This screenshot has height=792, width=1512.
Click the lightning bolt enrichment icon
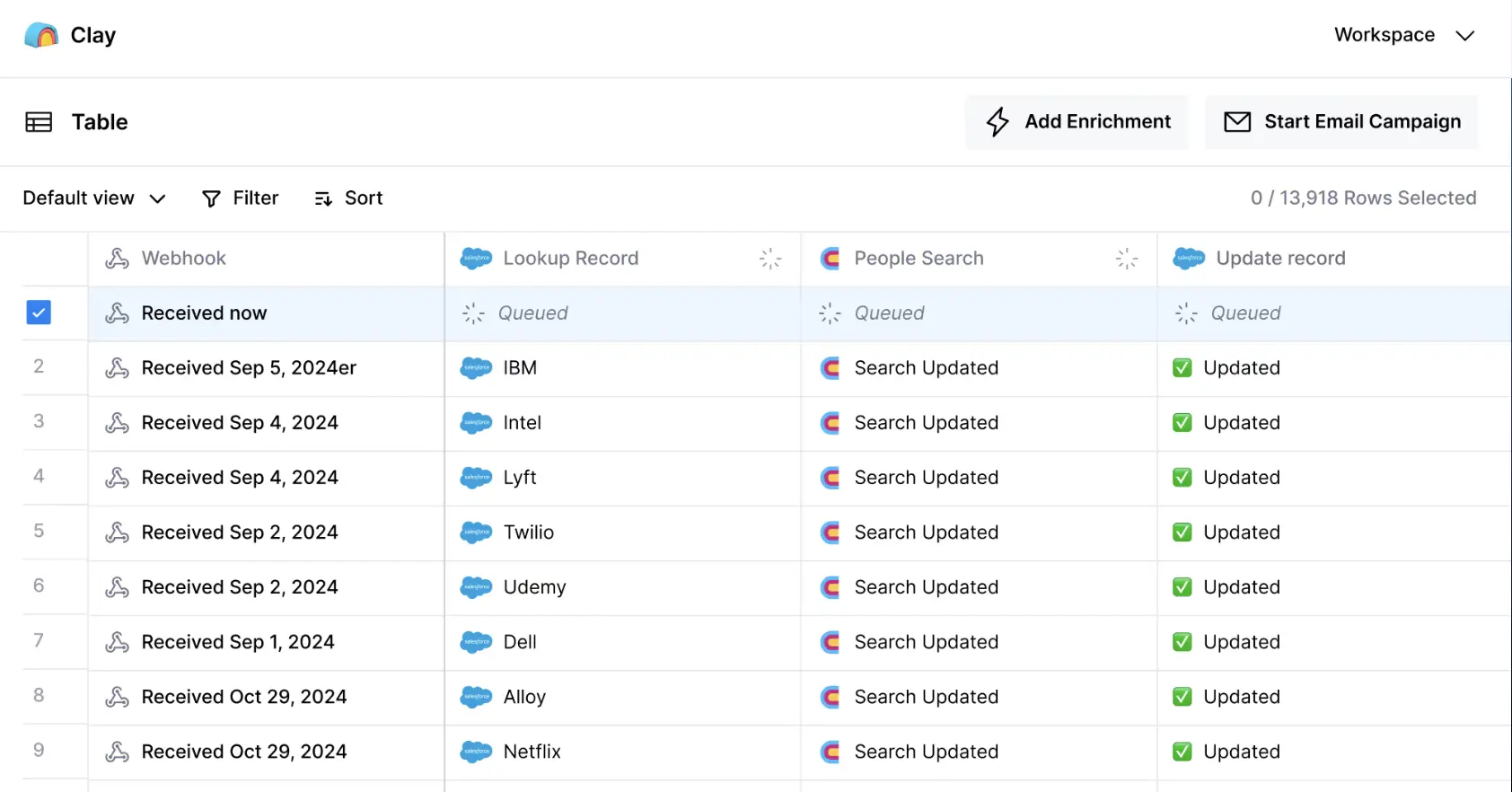(998, 122)
